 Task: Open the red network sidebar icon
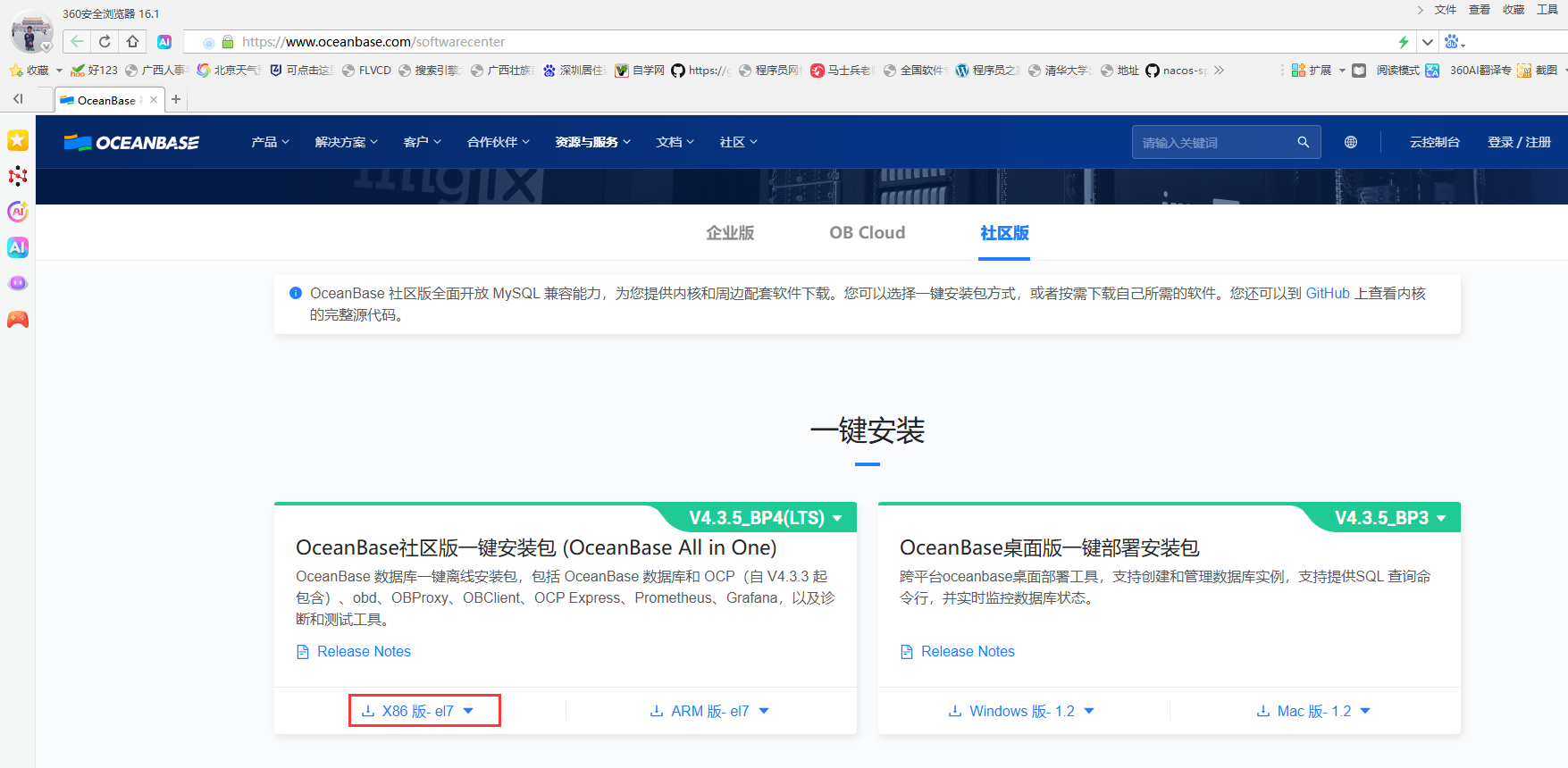pos(18,176)
